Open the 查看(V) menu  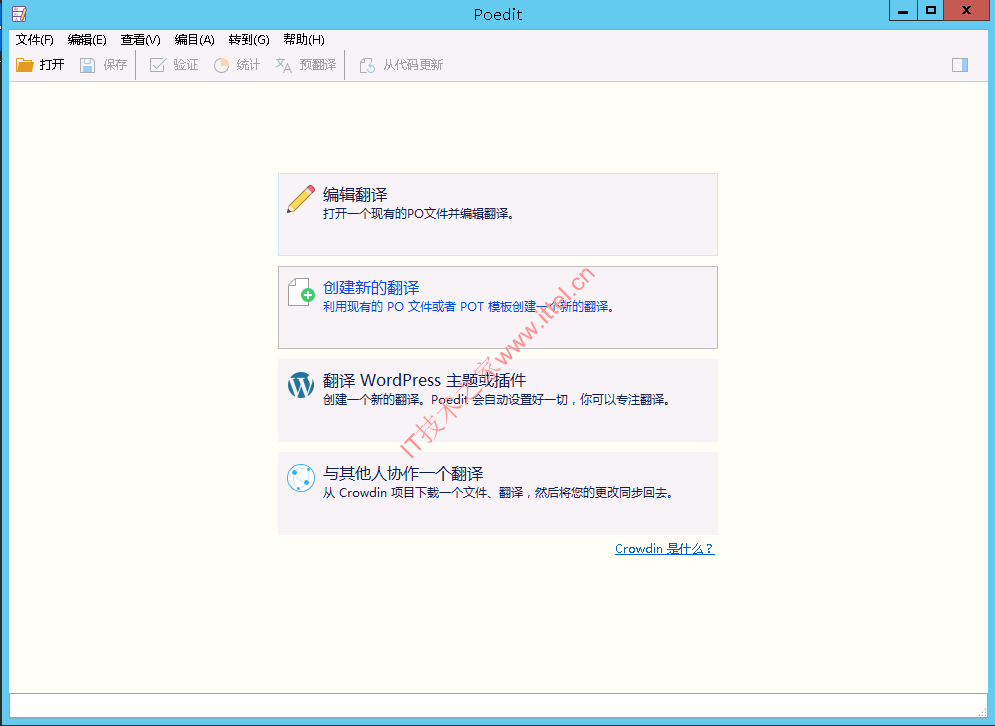[140, 39]
